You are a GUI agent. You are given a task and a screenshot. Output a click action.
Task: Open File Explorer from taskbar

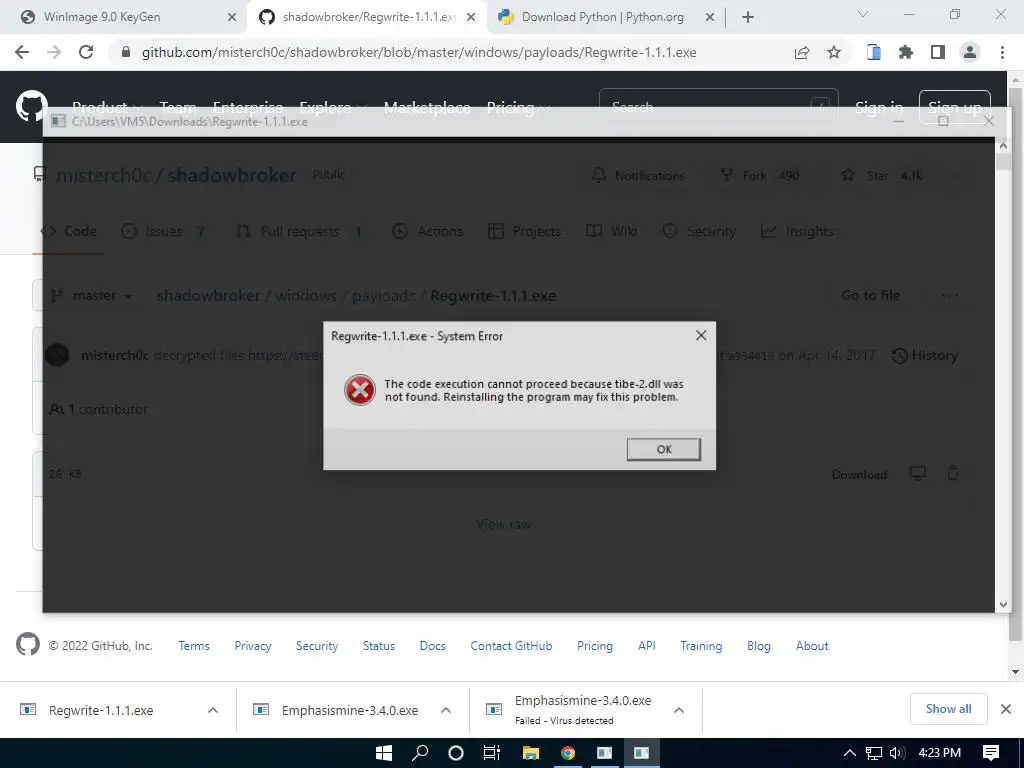click(x=531, y=753)
